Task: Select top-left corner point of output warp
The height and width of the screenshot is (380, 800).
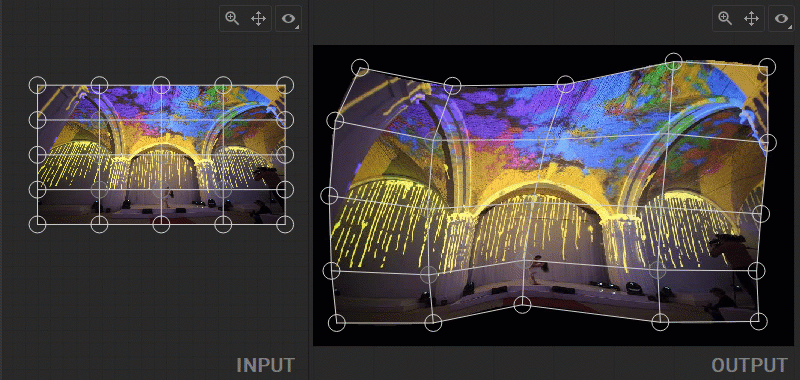Action: [360, 67]
